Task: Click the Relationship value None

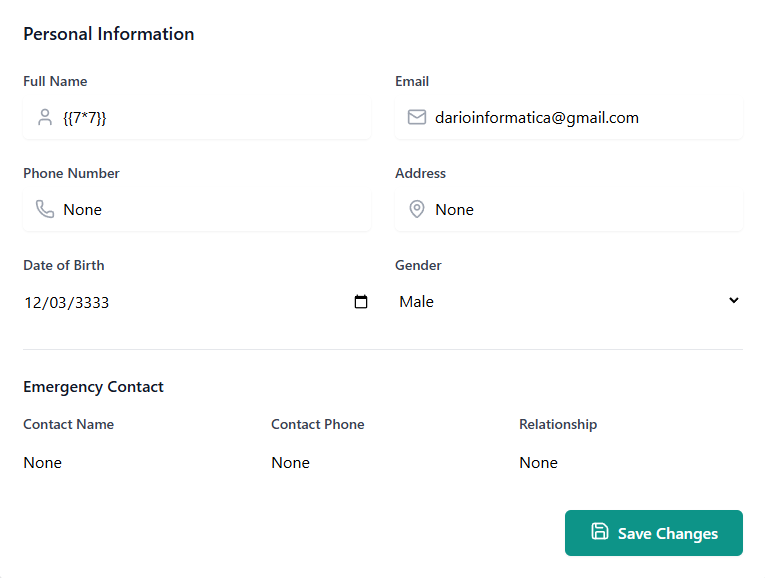Action: (539, 463)
